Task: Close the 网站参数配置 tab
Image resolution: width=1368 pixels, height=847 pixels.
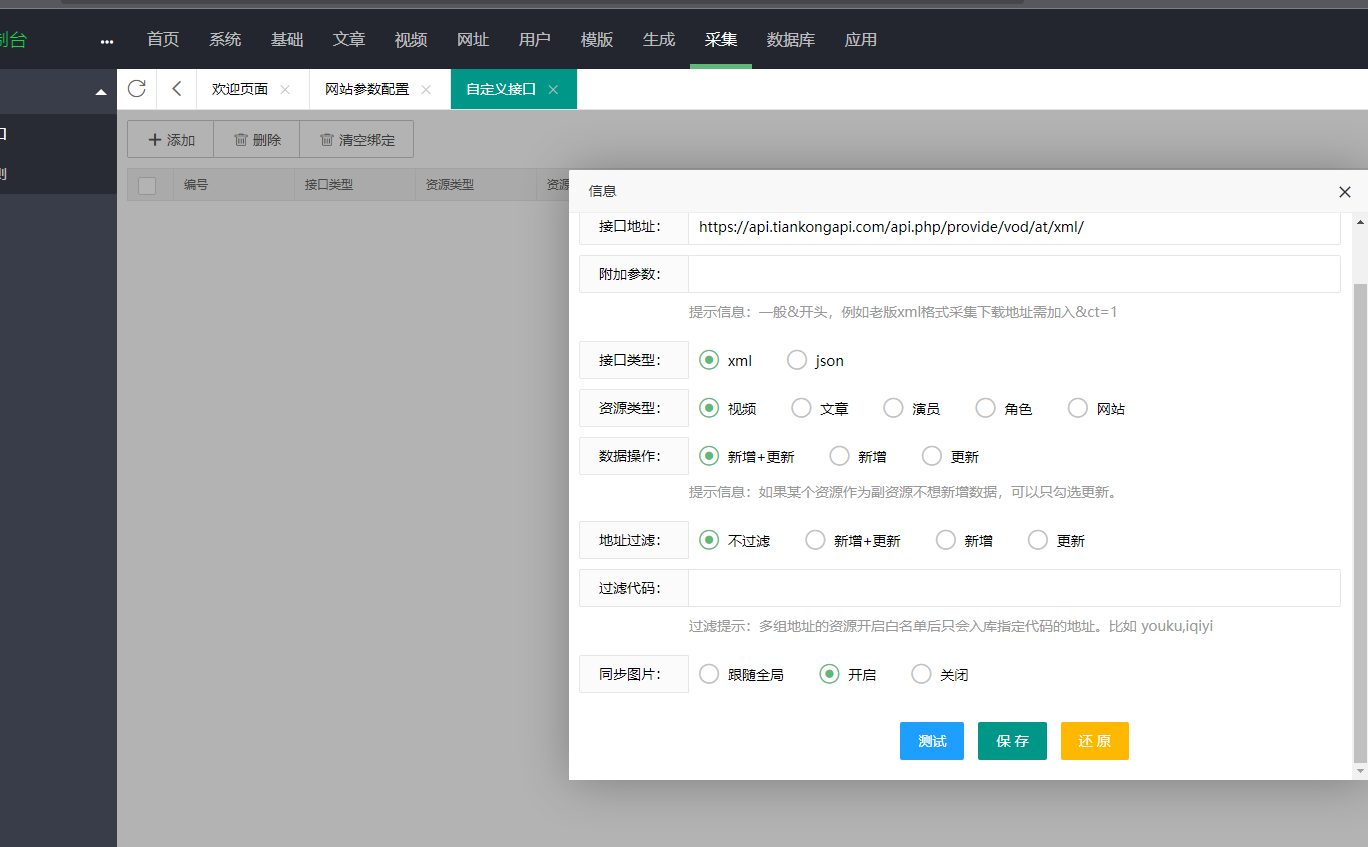Action: click(x=426, y=89)
